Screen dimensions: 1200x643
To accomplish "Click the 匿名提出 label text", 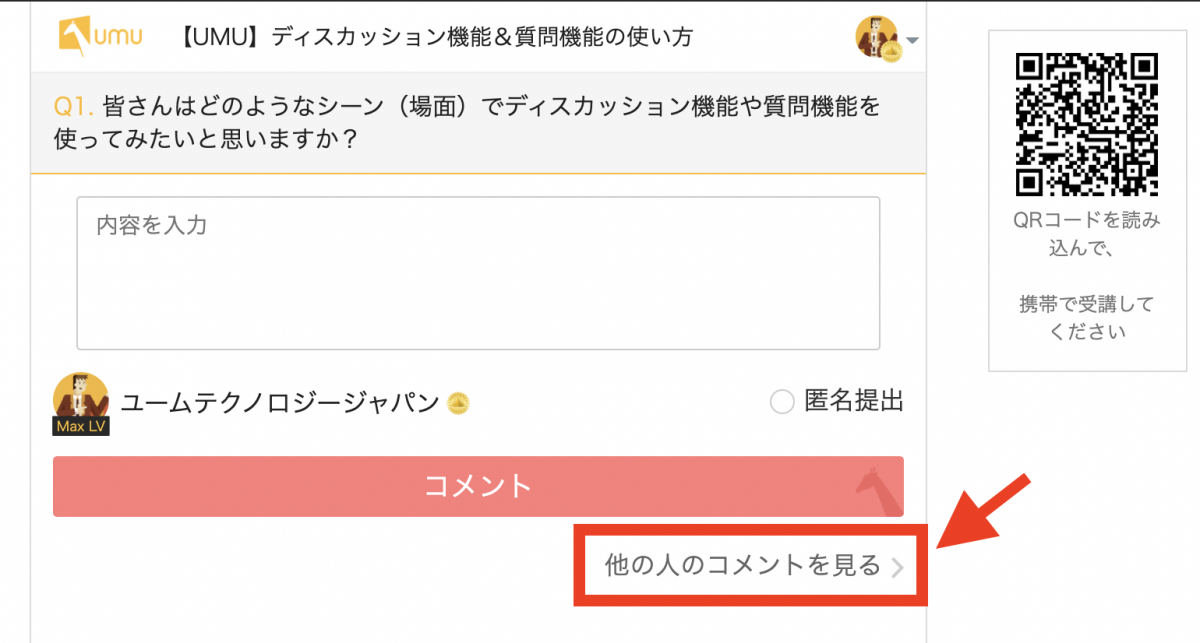I will point(853,402).
